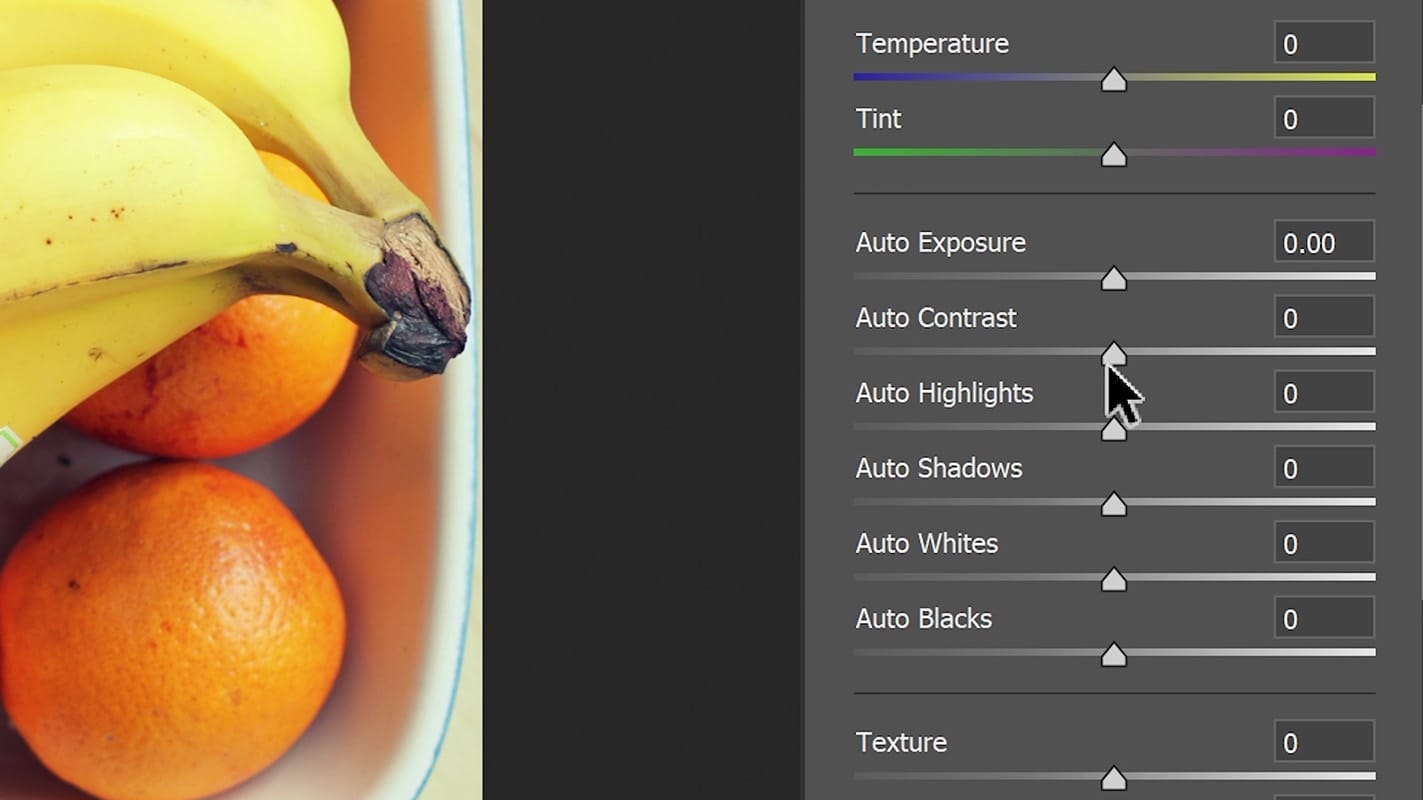
Task: Click the Auto Exposure value field
Action: click(1323, 242)
